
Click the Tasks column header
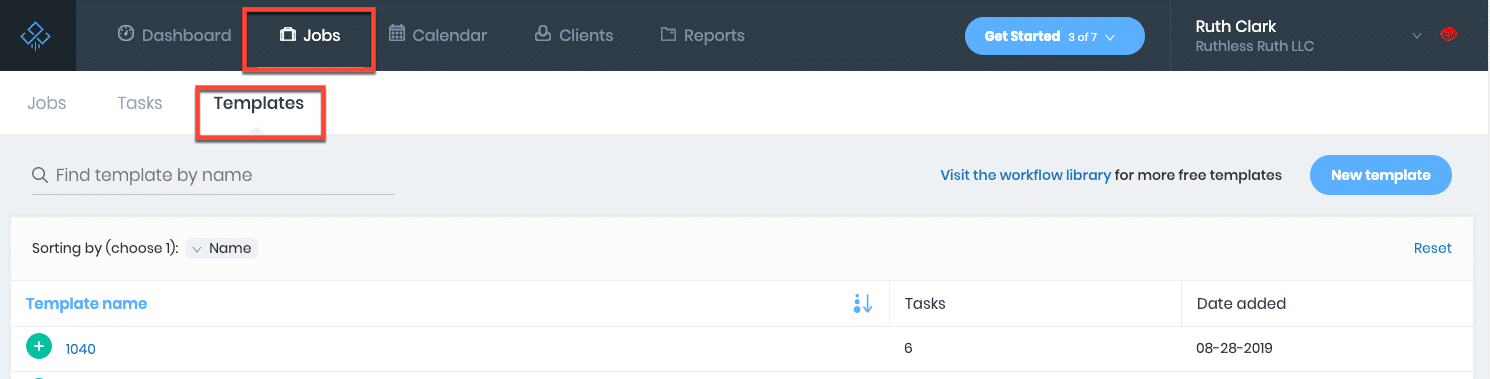click(925, 303)
